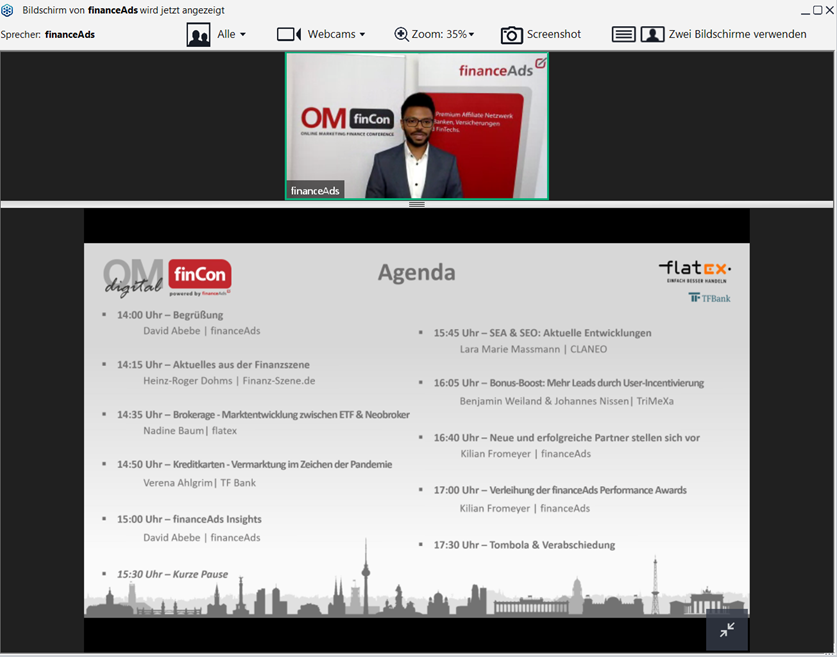Click 'Heinz-Roger Dohms | Finanz-Szene.de' text
The height and width of the screenshot is (657, 837).
click(x=229, y=381)
